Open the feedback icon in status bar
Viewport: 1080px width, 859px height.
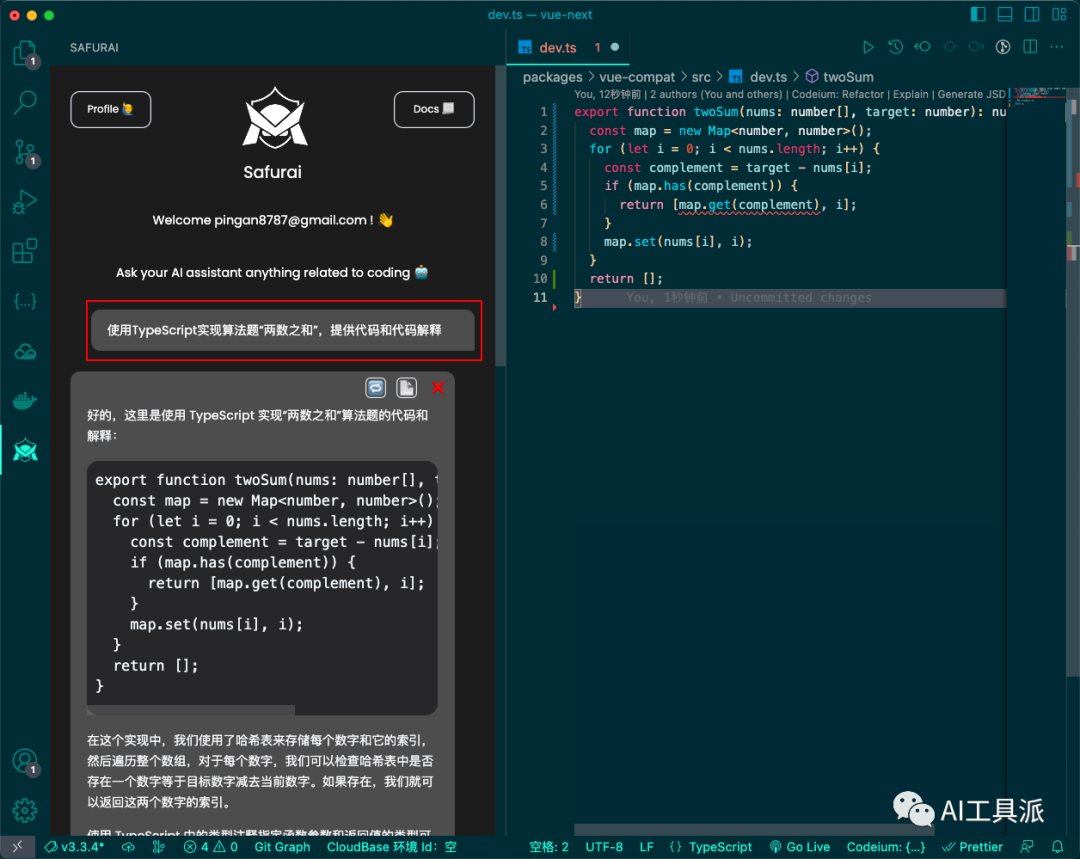[x=1027, y=847]
